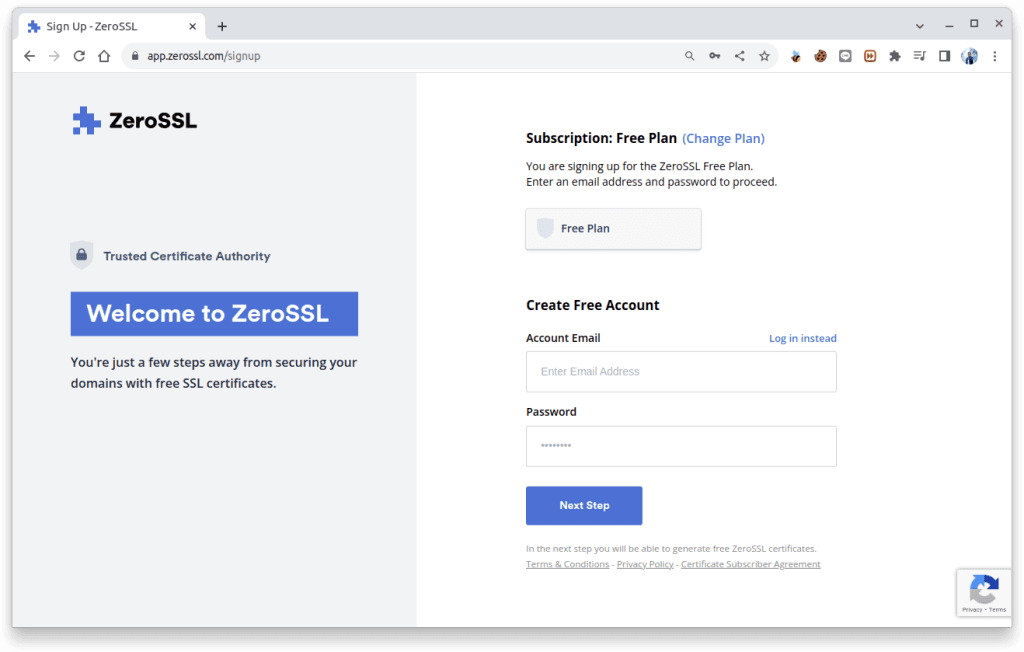Viewport: 1024px width, 652px height.
Task: Click the reCAPTCHA widget
Action: [x=984, y=592]
